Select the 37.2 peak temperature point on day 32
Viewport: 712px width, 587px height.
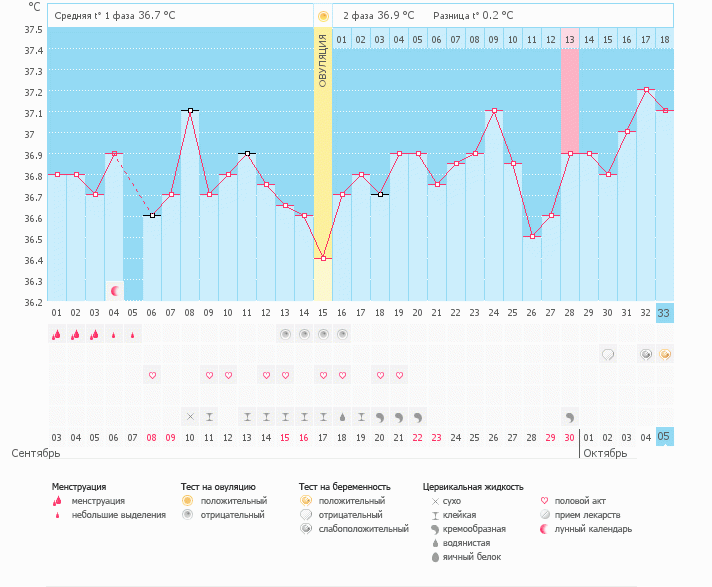tap(646, 90)
